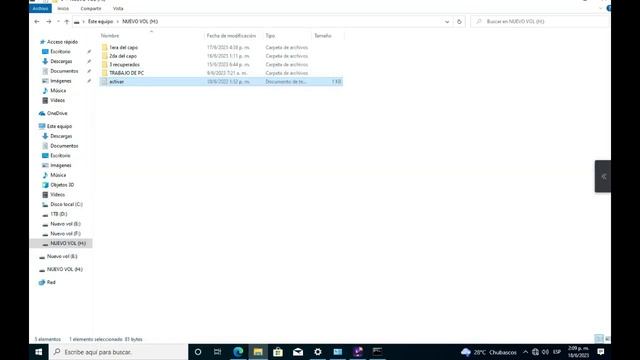Open Microsoft Store from taskbar
640x360 pixels.
click(x=278, y=352)
